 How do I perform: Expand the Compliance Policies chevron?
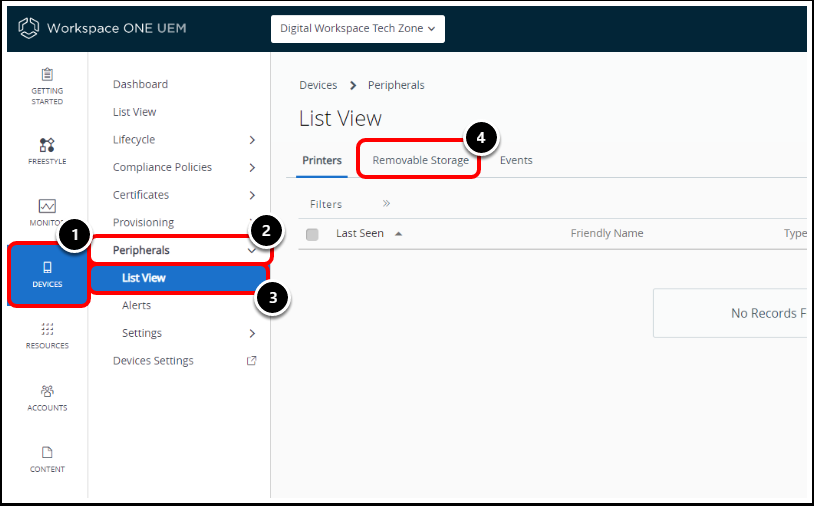252,168
